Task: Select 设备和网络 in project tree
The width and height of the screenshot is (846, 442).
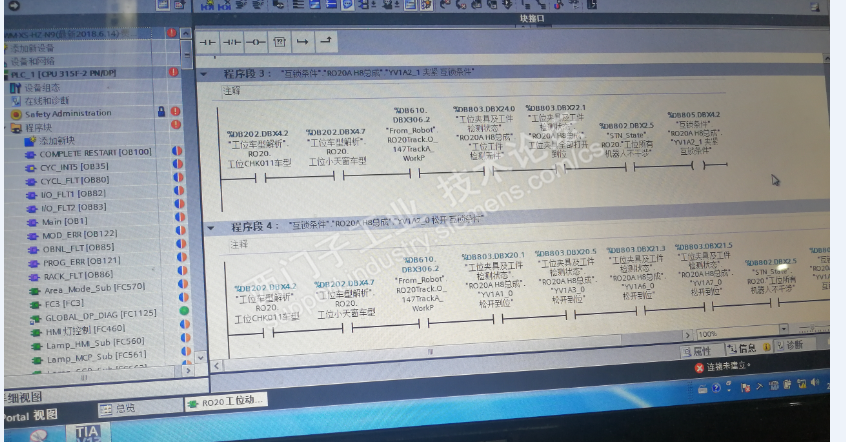Action: (x=32, y=61)
